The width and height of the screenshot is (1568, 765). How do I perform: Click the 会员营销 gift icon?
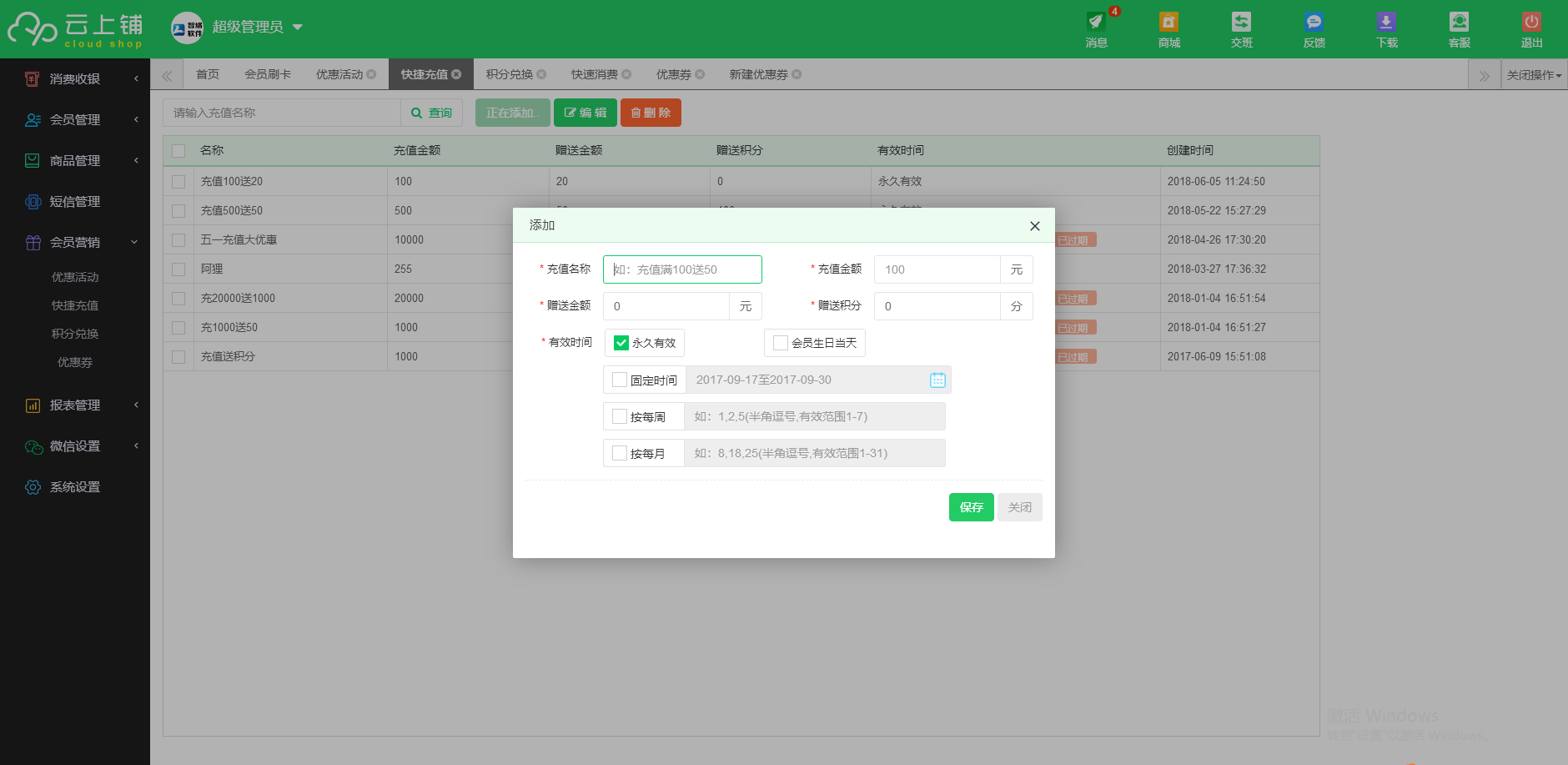coord(33,242)
